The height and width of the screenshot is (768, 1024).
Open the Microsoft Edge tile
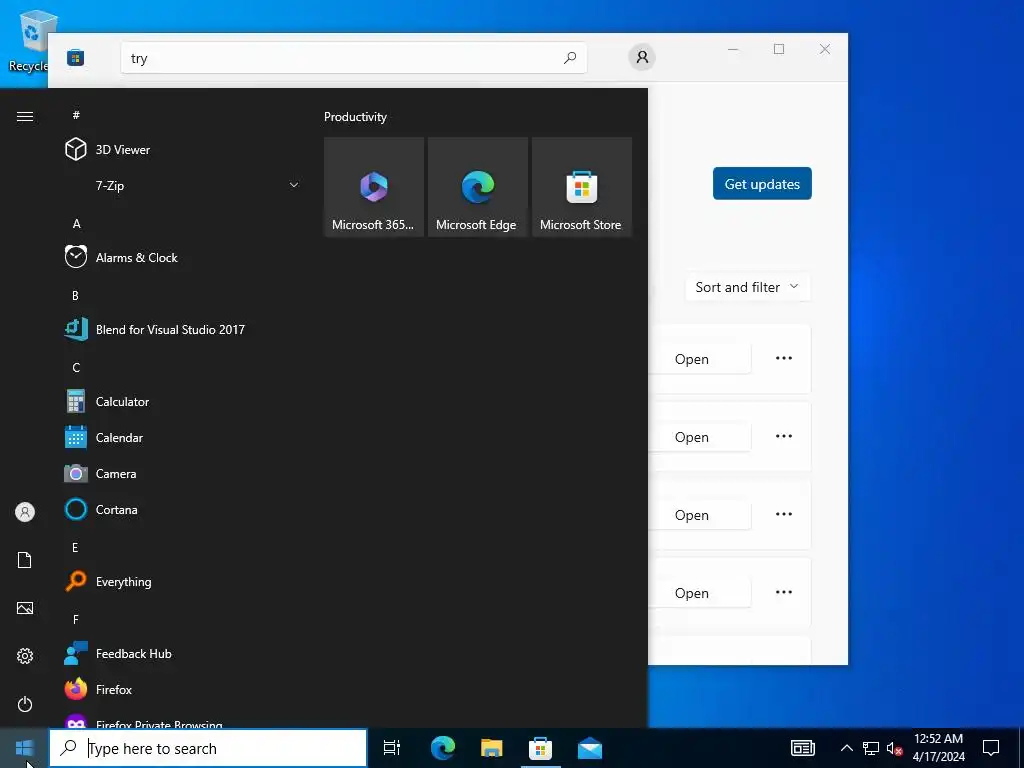tap(477, 187)
